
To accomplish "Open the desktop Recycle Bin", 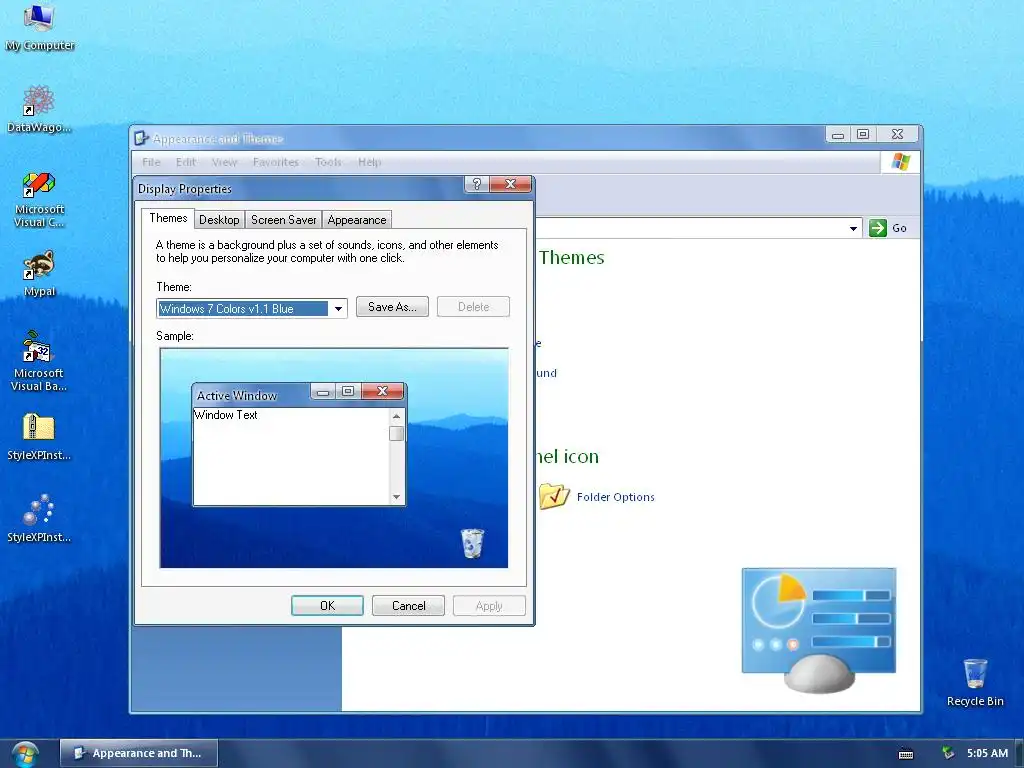I will click(974, 682).
